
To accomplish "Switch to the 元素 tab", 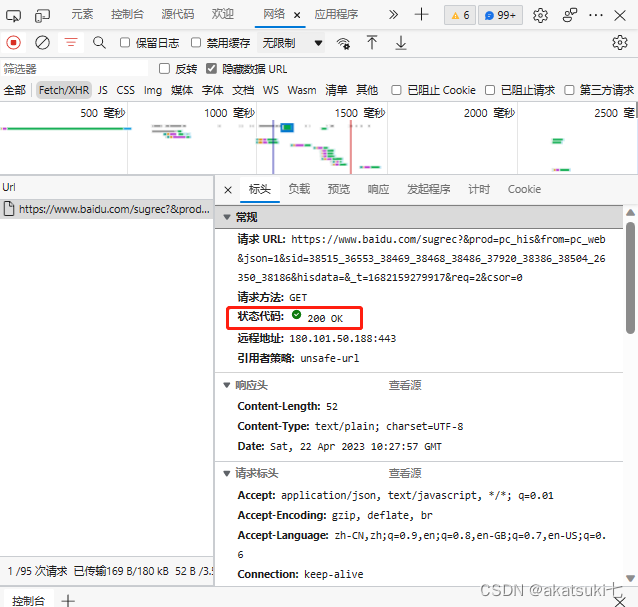I will tap(82, 14).
